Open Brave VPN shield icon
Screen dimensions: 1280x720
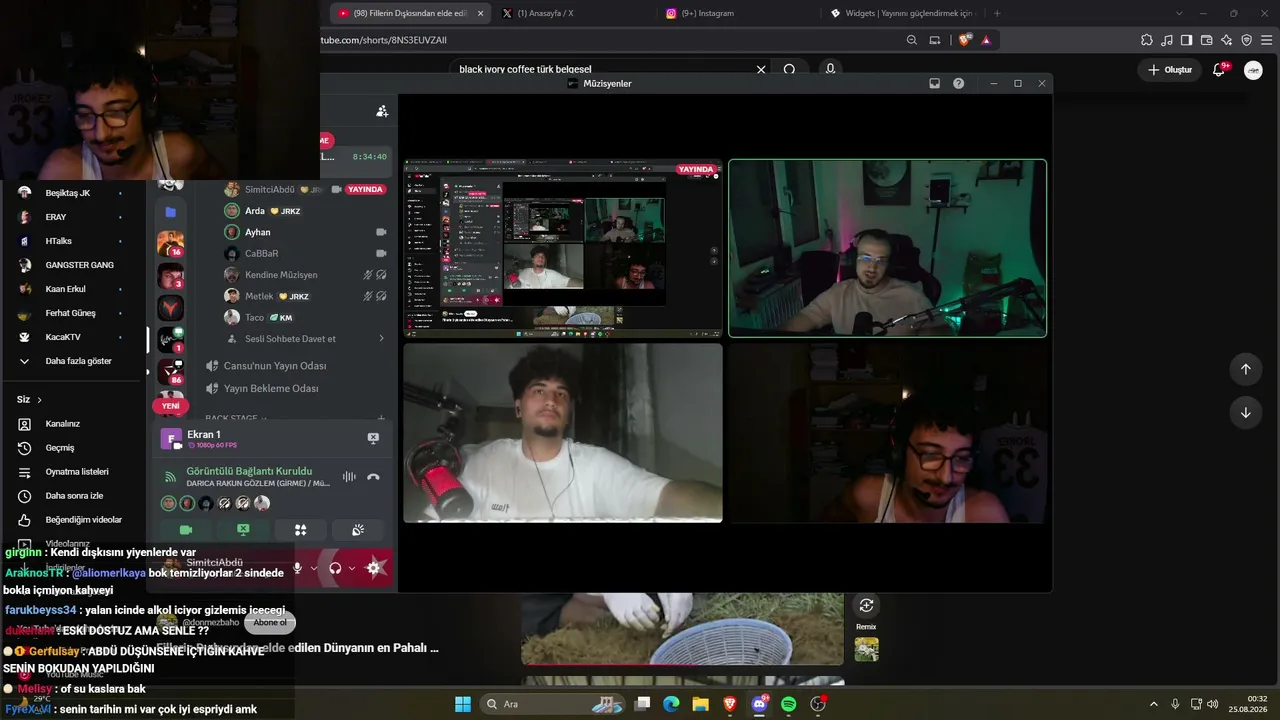click(1247, 40)
